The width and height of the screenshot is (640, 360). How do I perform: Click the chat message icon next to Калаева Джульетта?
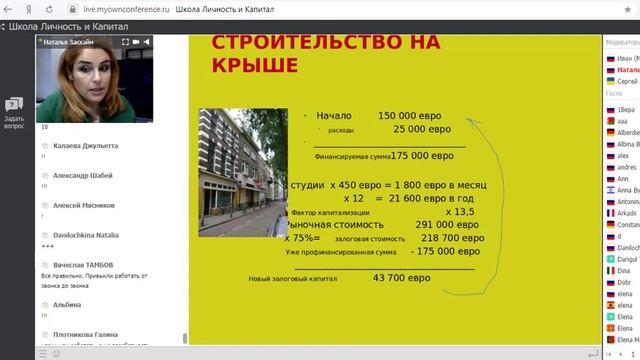click(x=45, y=146)
